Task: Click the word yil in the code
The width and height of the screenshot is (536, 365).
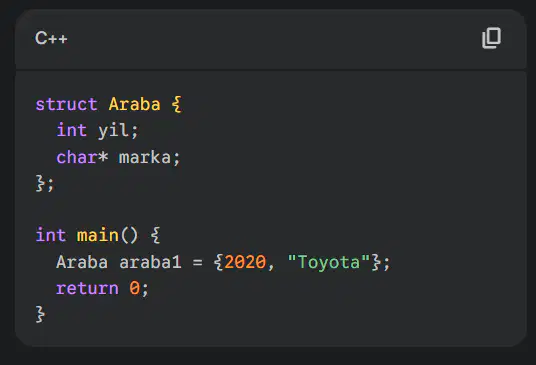Action: [113, 131]
